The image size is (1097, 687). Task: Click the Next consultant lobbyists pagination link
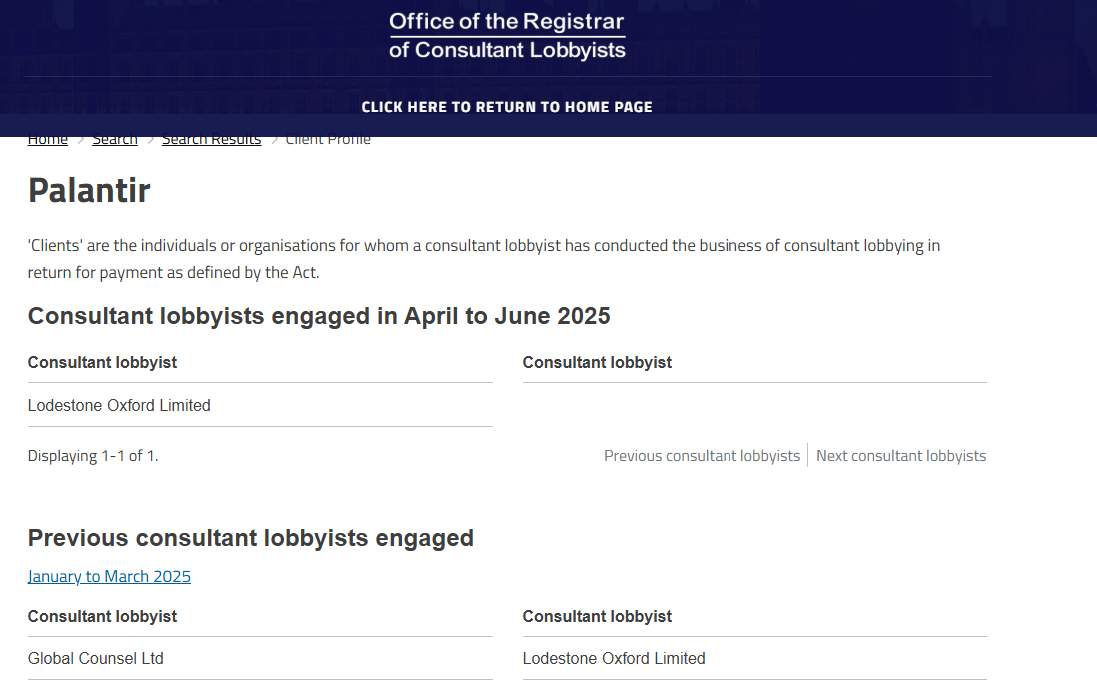(901, 456)
